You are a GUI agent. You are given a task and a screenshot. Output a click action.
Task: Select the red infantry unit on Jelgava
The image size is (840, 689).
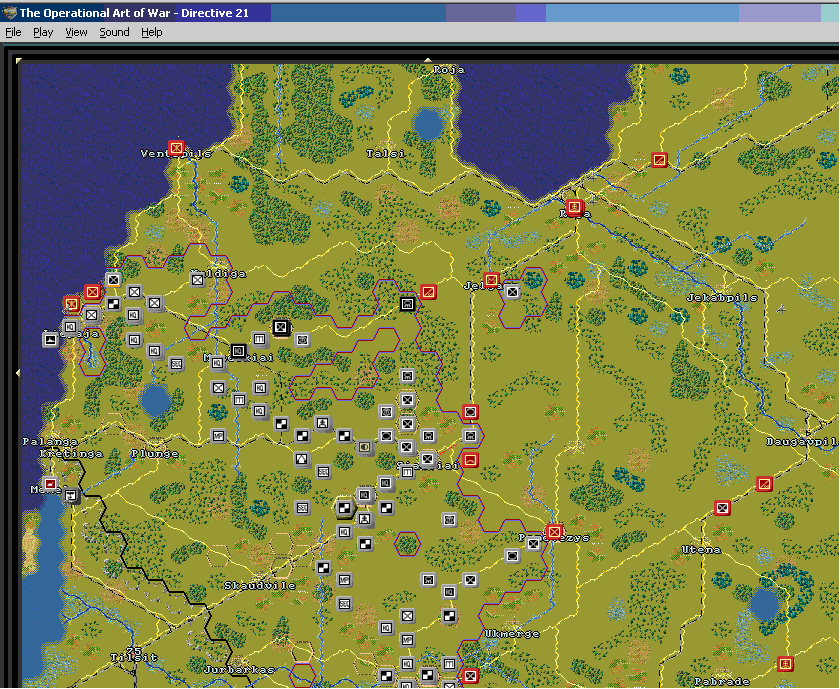[491, 280]
